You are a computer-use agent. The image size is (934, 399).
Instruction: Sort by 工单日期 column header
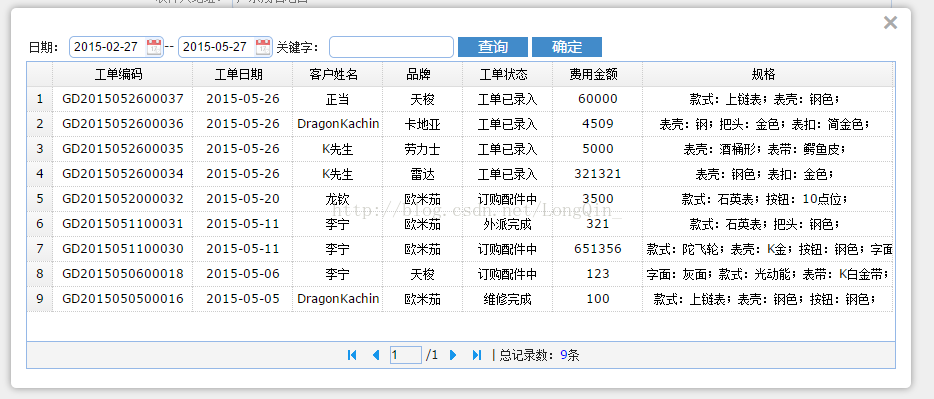coord(242,74)
